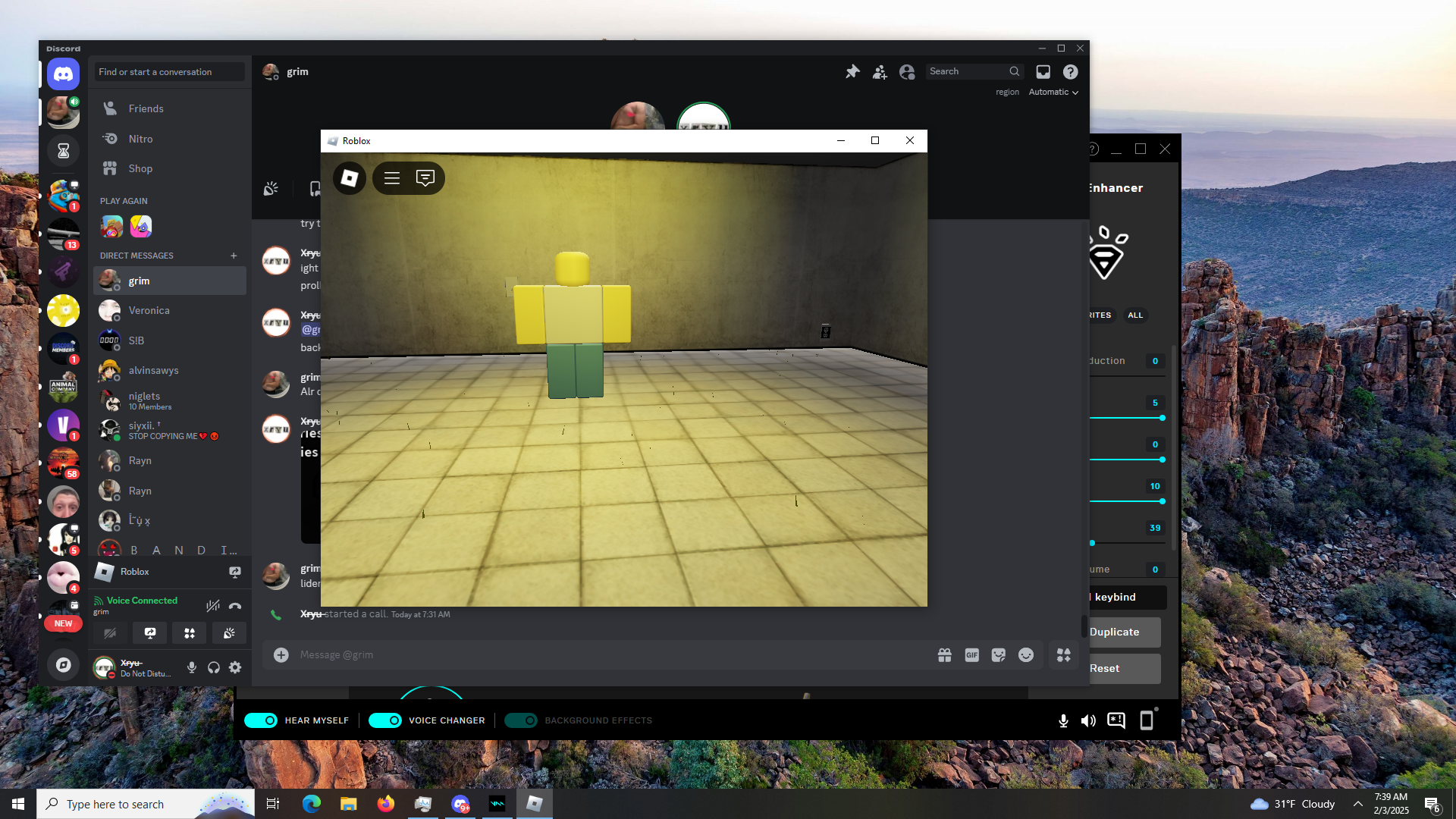Open the Roblox chat bubble icon

425,178
